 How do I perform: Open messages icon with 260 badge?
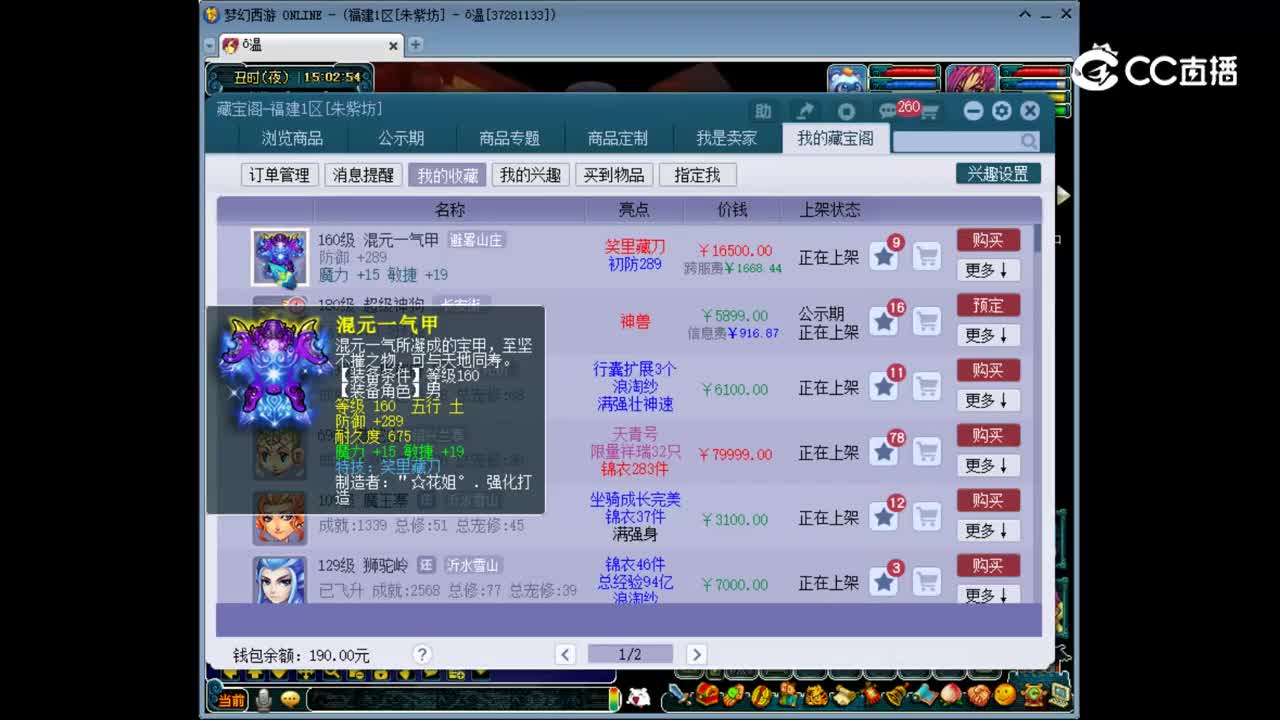click(887, 111)
